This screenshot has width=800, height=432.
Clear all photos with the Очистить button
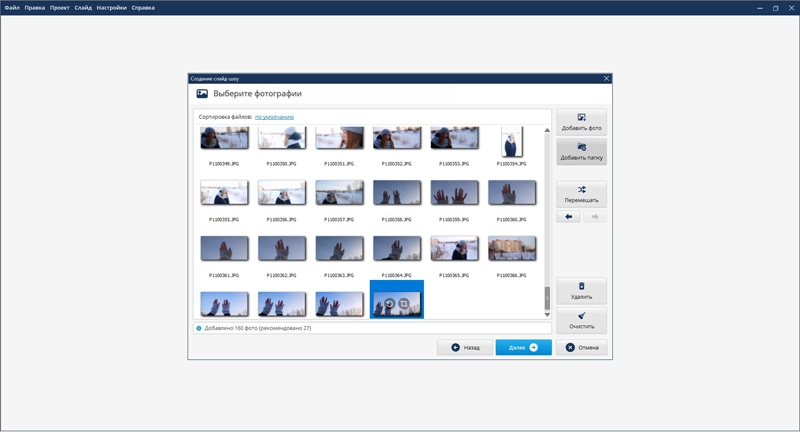[x=581, y=320]
